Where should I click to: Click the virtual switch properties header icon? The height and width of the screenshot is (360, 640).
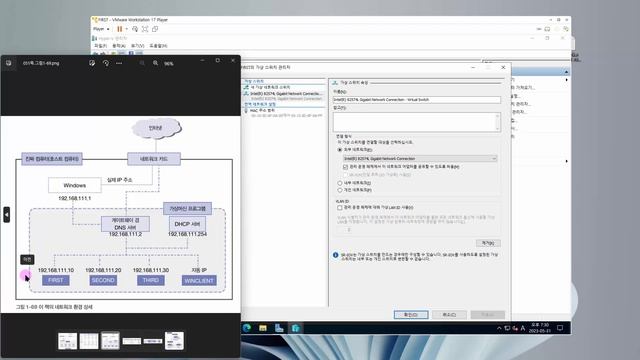(x=335, y=82)
